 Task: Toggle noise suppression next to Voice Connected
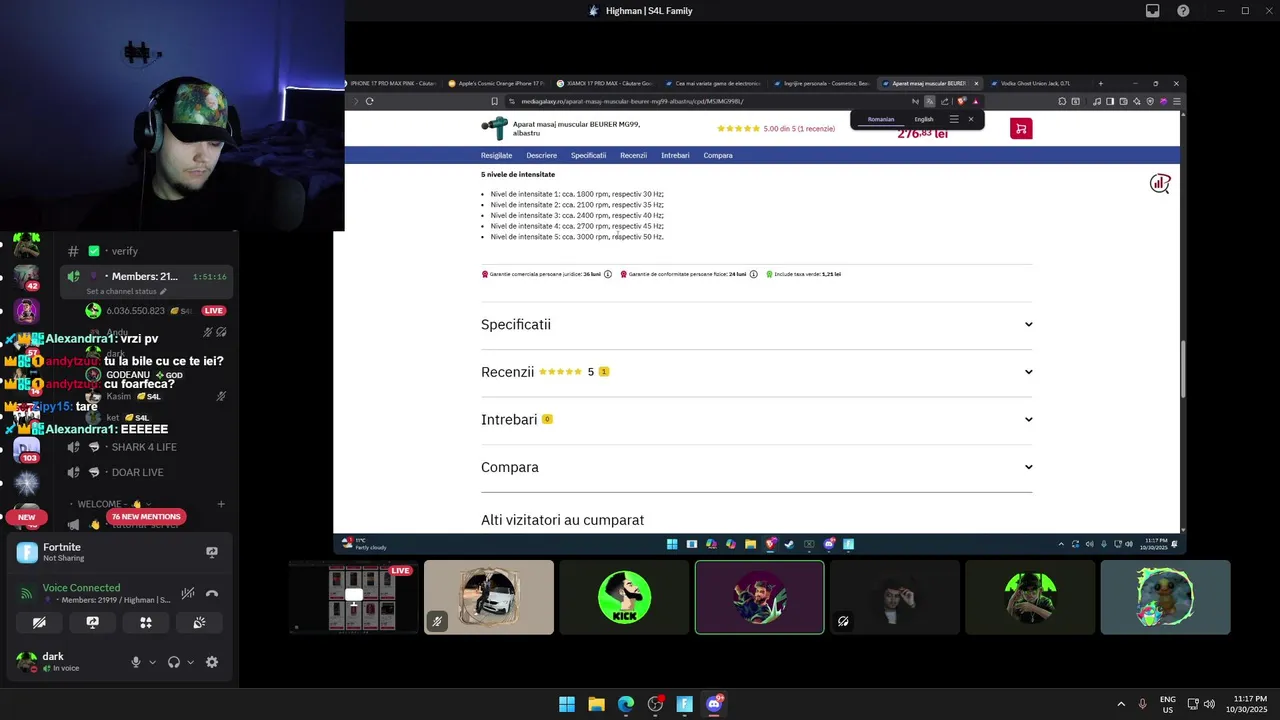point(187,593)
